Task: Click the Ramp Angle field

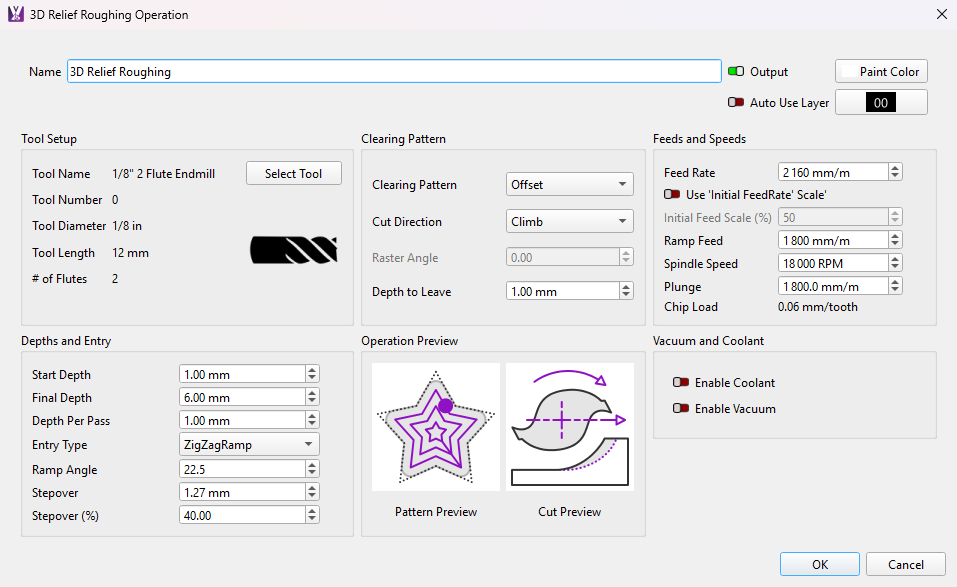Action: coord(242,469)
